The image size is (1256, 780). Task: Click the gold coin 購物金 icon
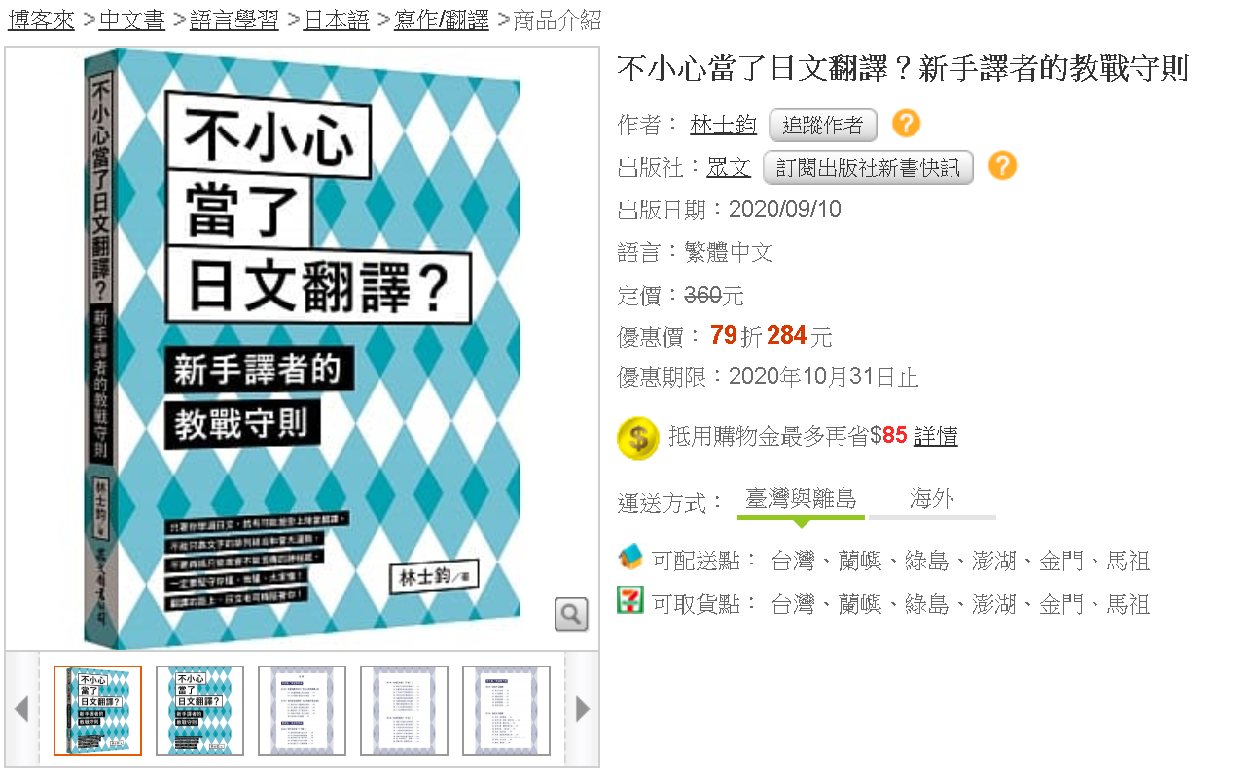(638, 438)
